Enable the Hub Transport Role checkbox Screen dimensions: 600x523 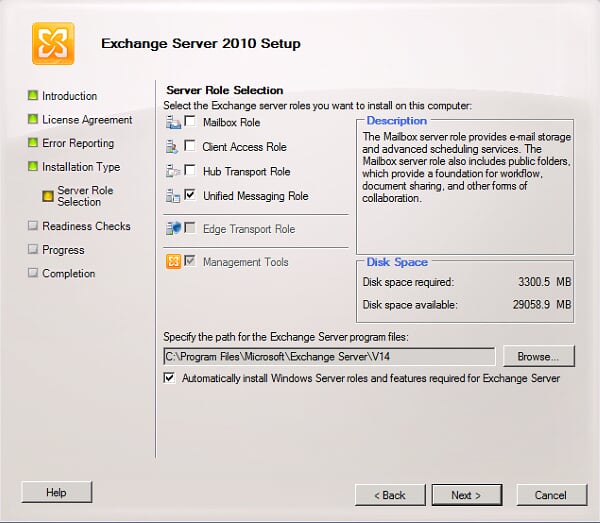pos(190,170)
